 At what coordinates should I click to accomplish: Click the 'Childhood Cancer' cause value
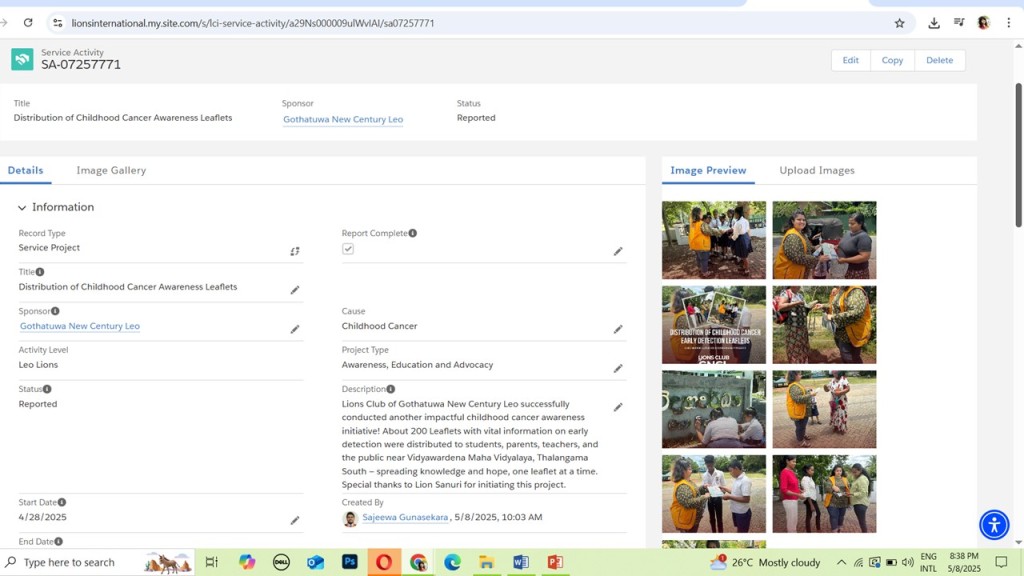point(379,326)
